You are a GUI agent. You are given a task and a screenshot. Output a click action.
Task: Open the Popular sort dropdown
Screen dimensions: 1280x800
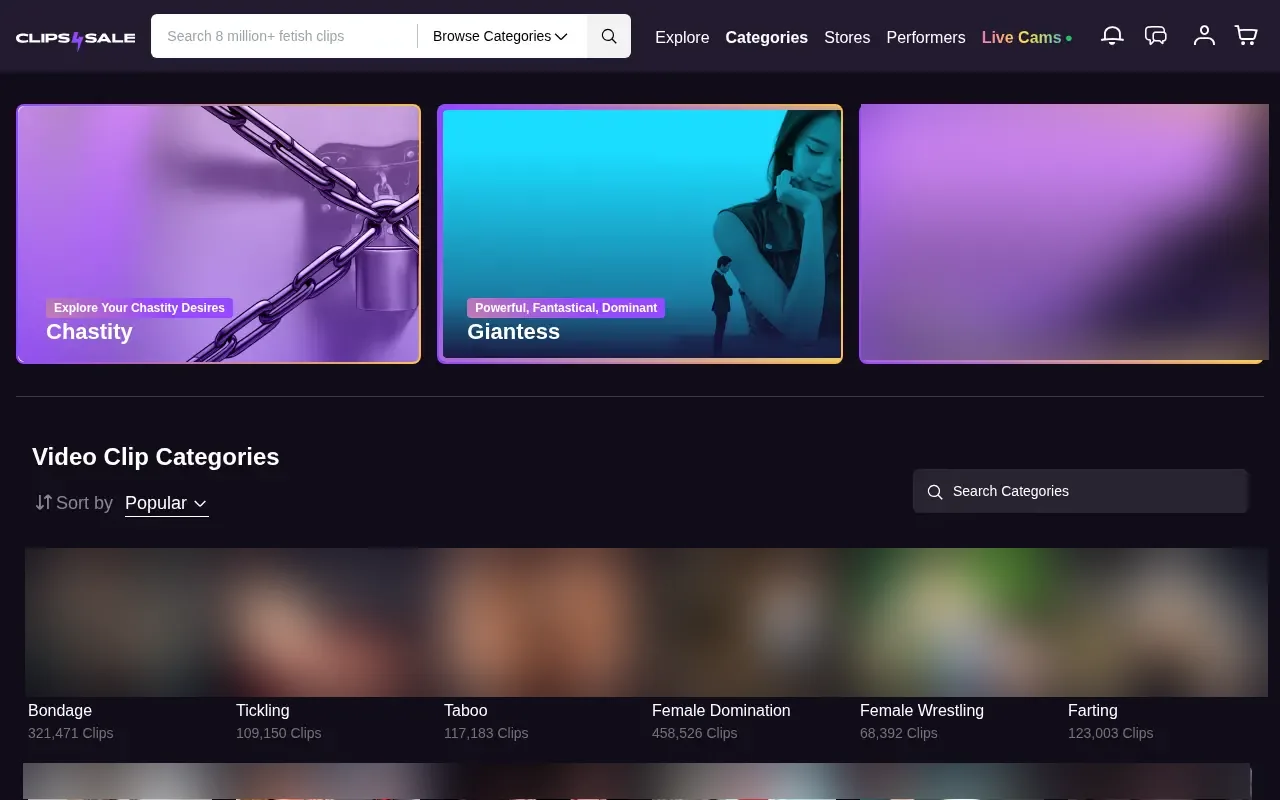(x=166, y=503)
